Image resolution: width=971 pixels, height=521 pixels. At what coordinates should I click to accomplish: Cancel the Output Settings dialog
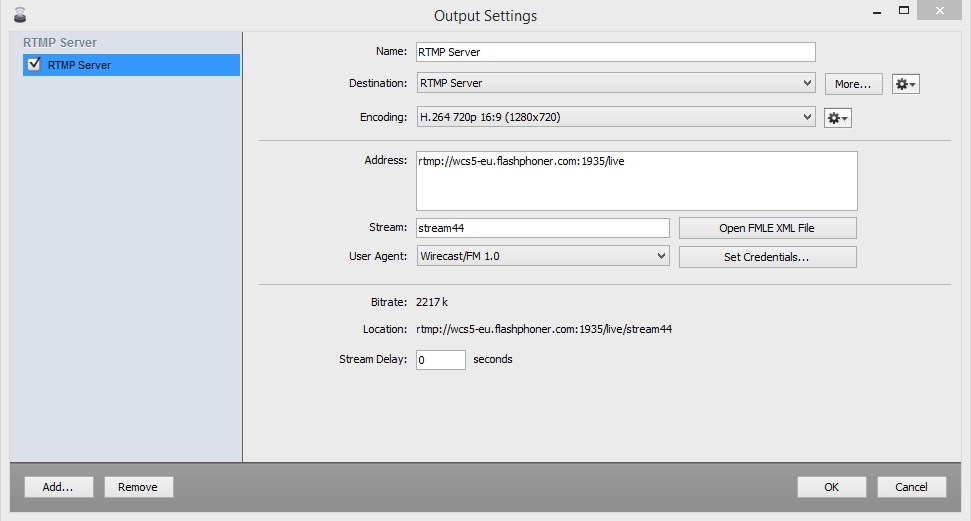[911, 487]
